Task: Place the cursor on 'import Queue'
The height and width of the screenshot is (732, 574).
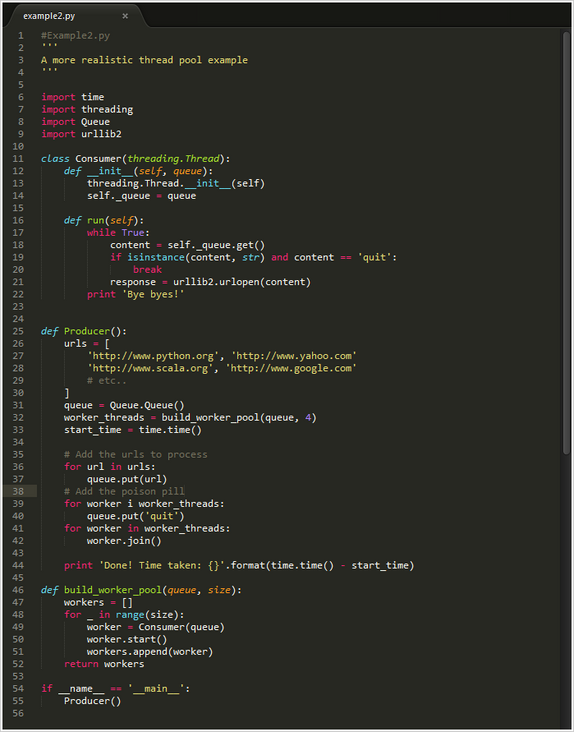Action: pos(76,122)
